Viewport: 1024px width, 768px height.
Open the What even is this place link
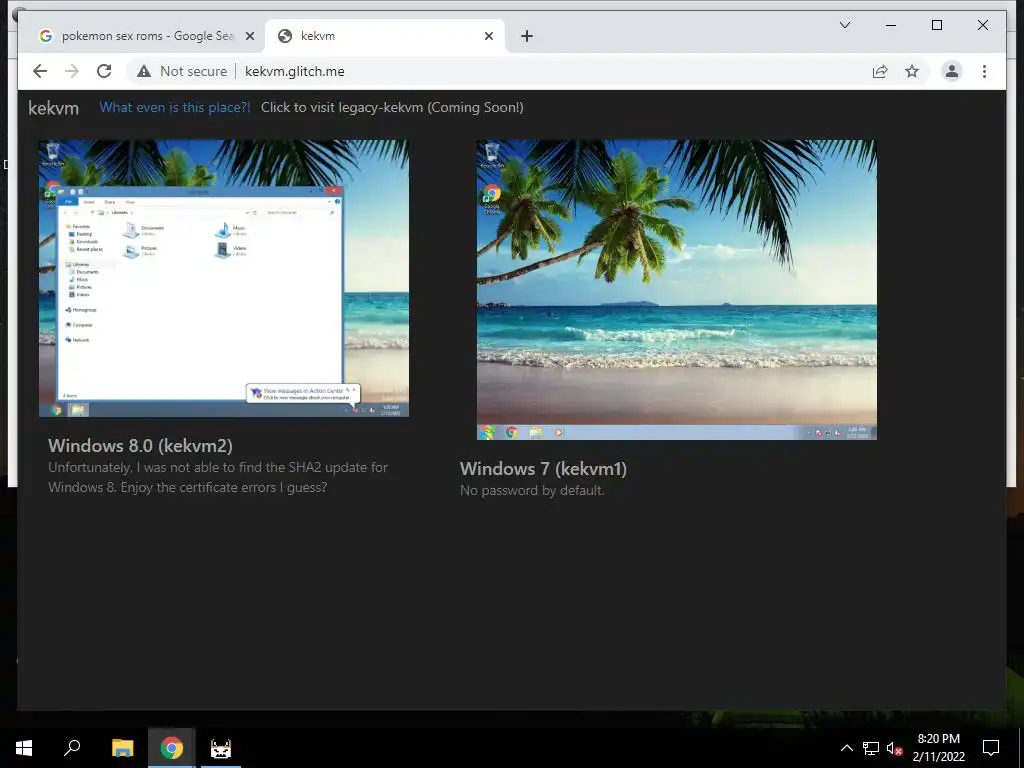174,107
